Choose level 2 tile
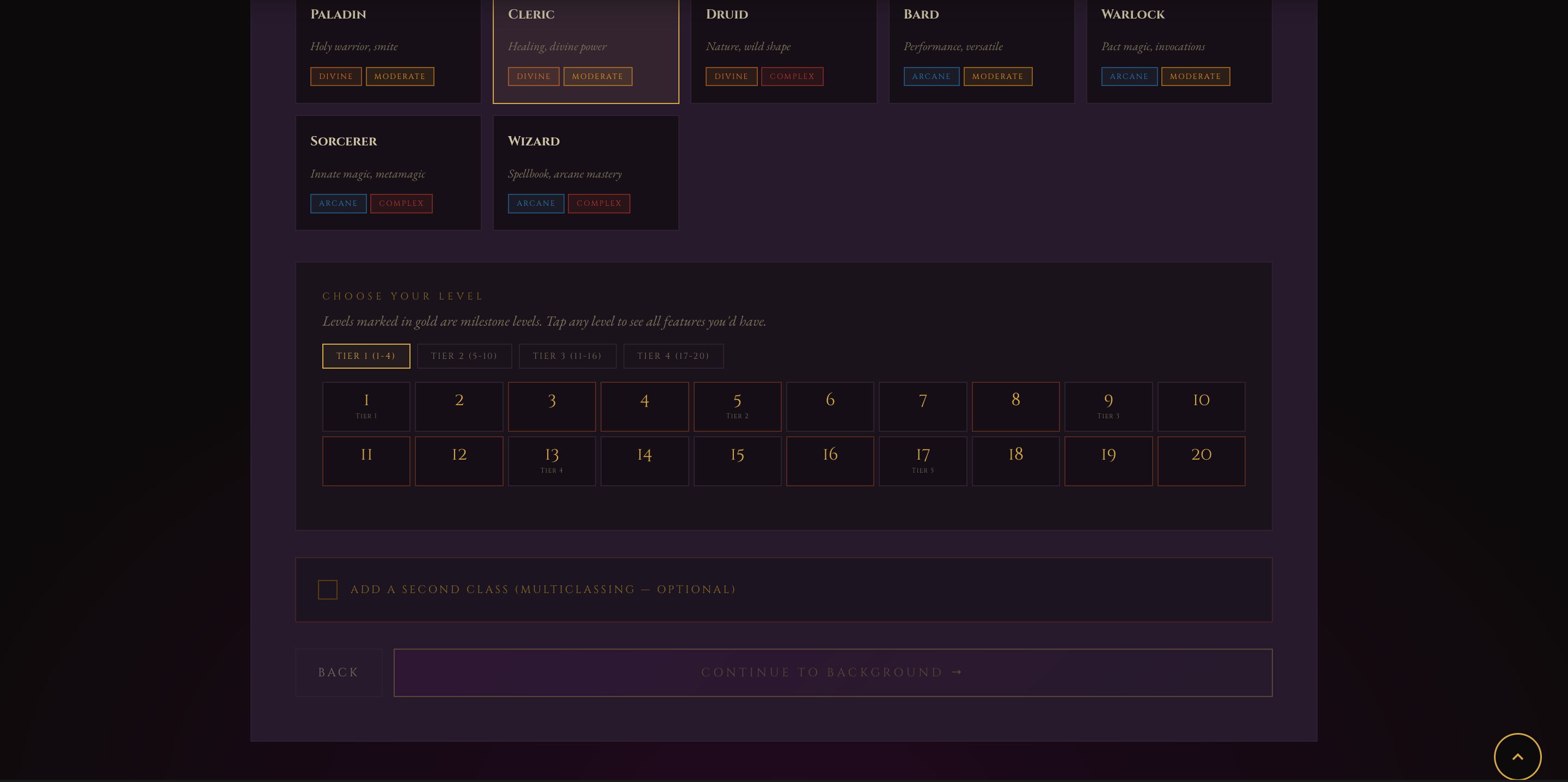Image resolution: width=1568 pixels, height=782 pixels. (459, 407)
